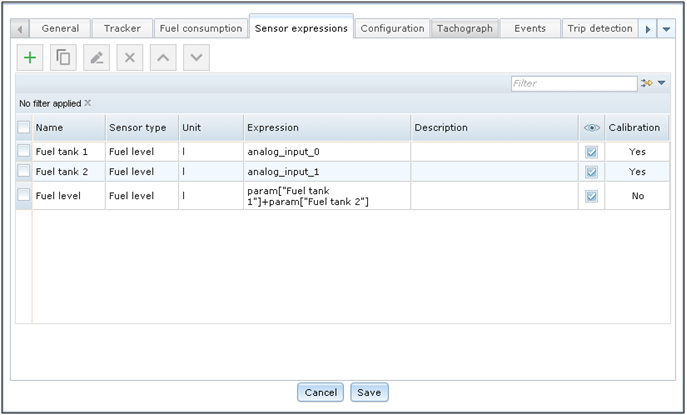
Task: Clear the filter using X after 'No filter applied'
Action: pos(88,103)
